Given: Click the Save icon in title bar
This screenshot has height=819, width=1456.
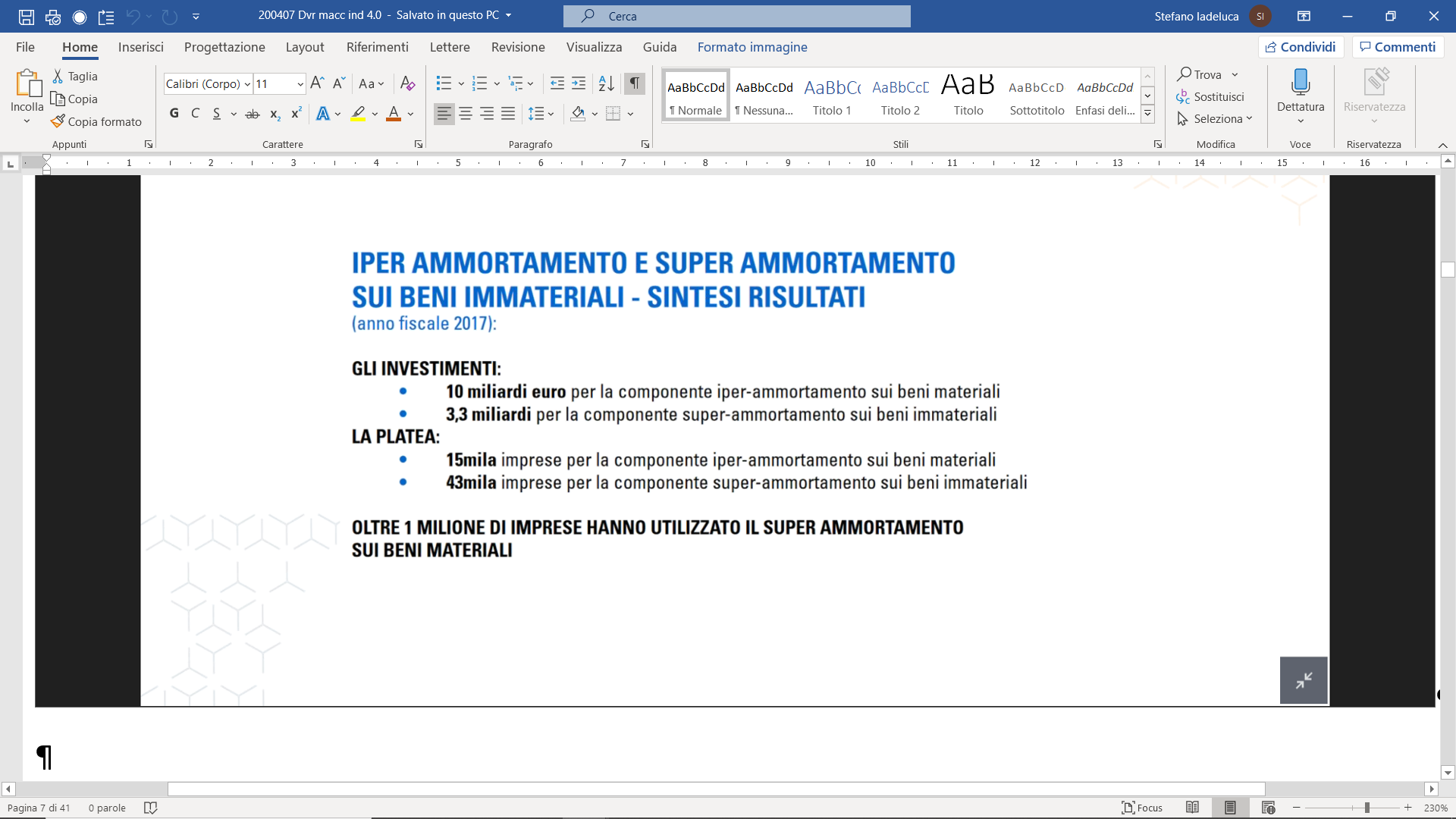Looking at the screenshot, I should pos(27,16).
